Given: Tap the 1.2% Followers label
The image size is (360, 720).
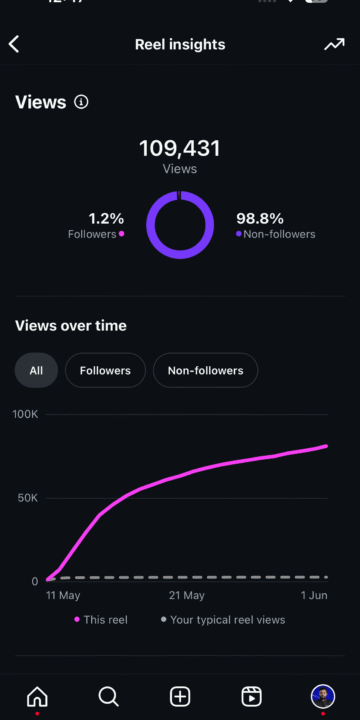Looking at the screenshot, I should click(96, 226).
